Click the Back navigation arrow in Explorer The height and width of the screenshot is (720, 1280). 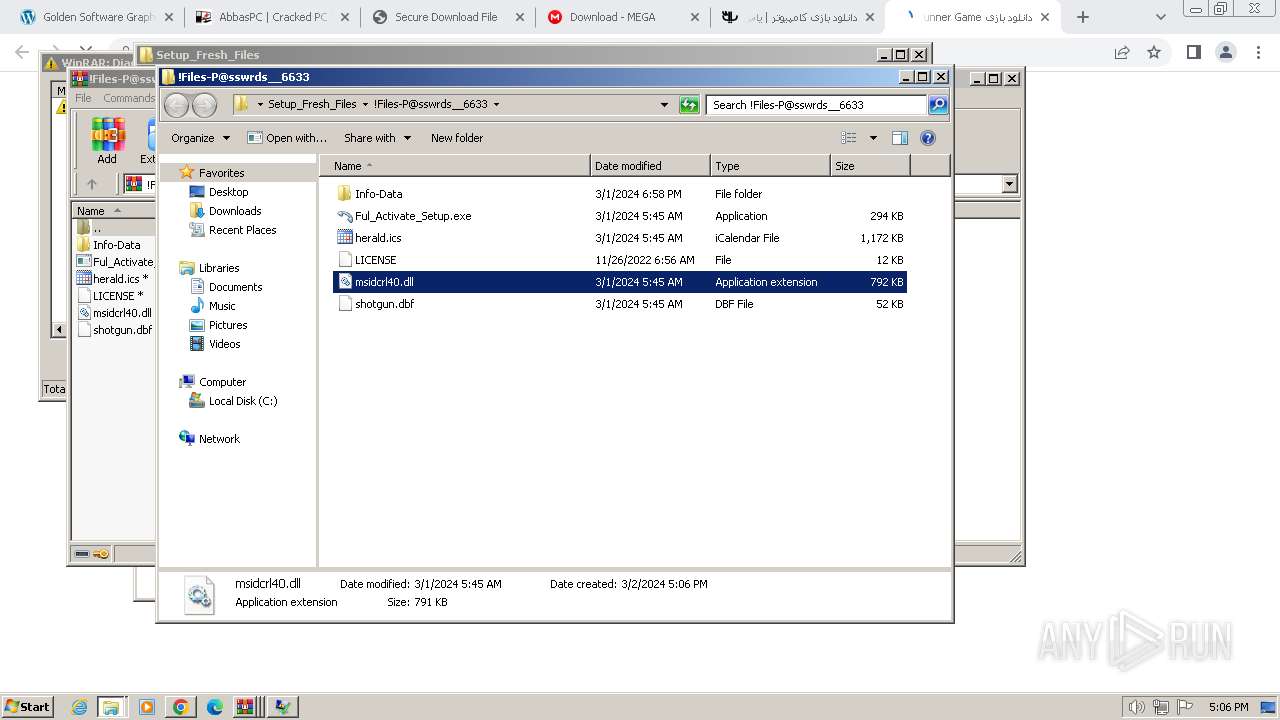pyautogui.click(x=176, y=104)
